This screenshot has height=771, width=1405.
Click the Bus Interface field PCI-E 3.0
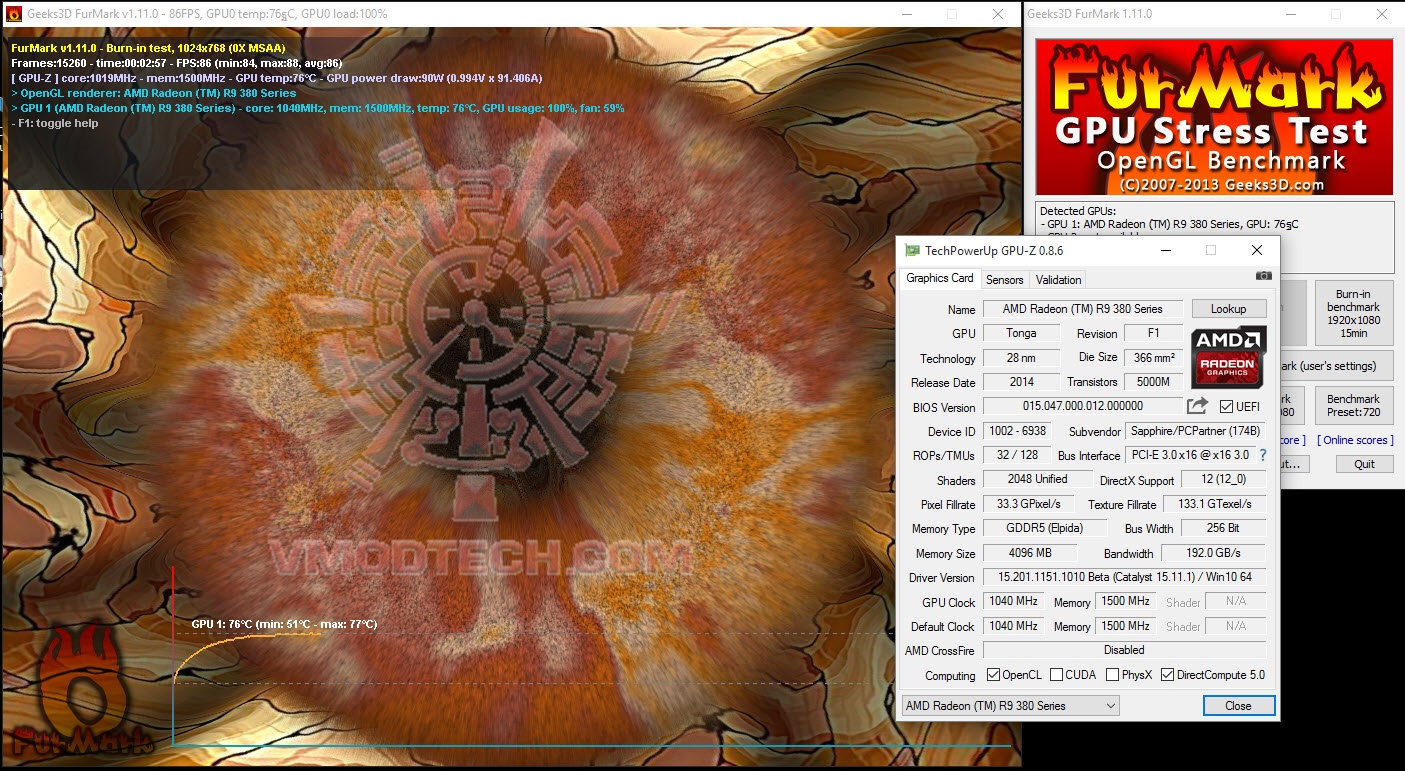pos(1189,455)
